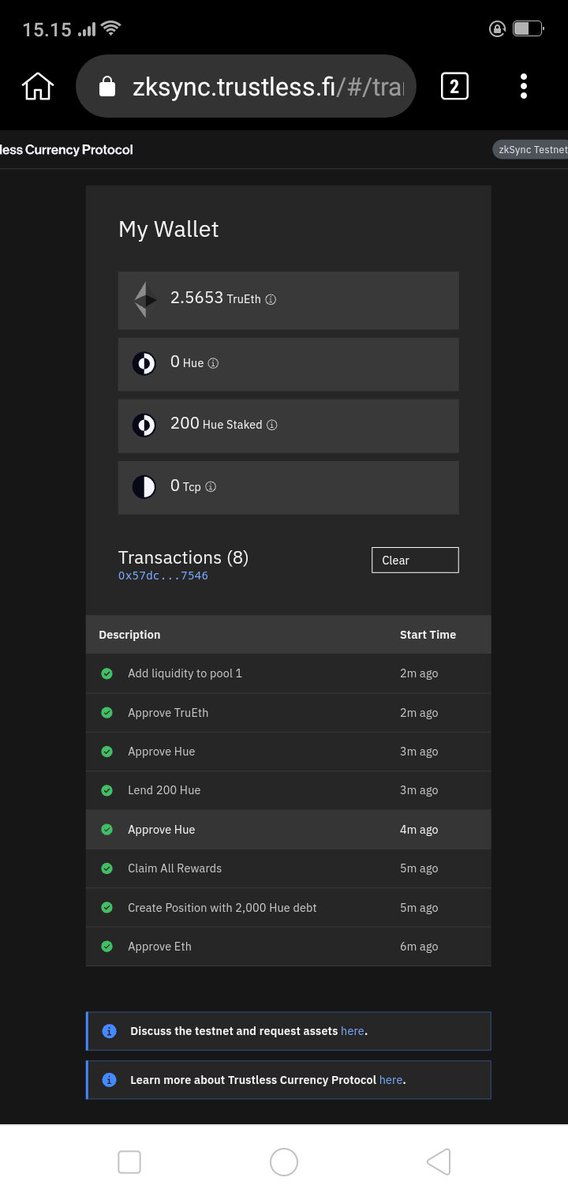Open 'Approve Eth' transaction row
This screenshot has height=1200, width=568.
(x=288, y=947)
